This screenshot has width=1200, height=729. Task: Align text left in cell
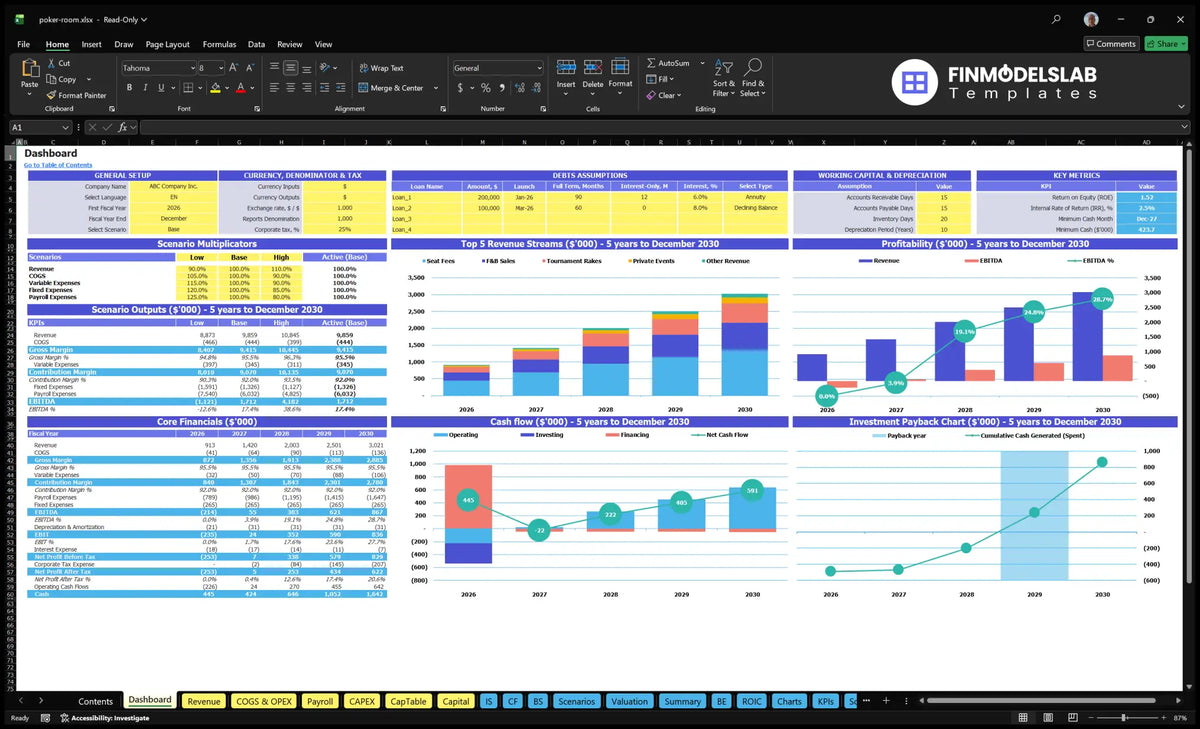[x=274, y=88]
